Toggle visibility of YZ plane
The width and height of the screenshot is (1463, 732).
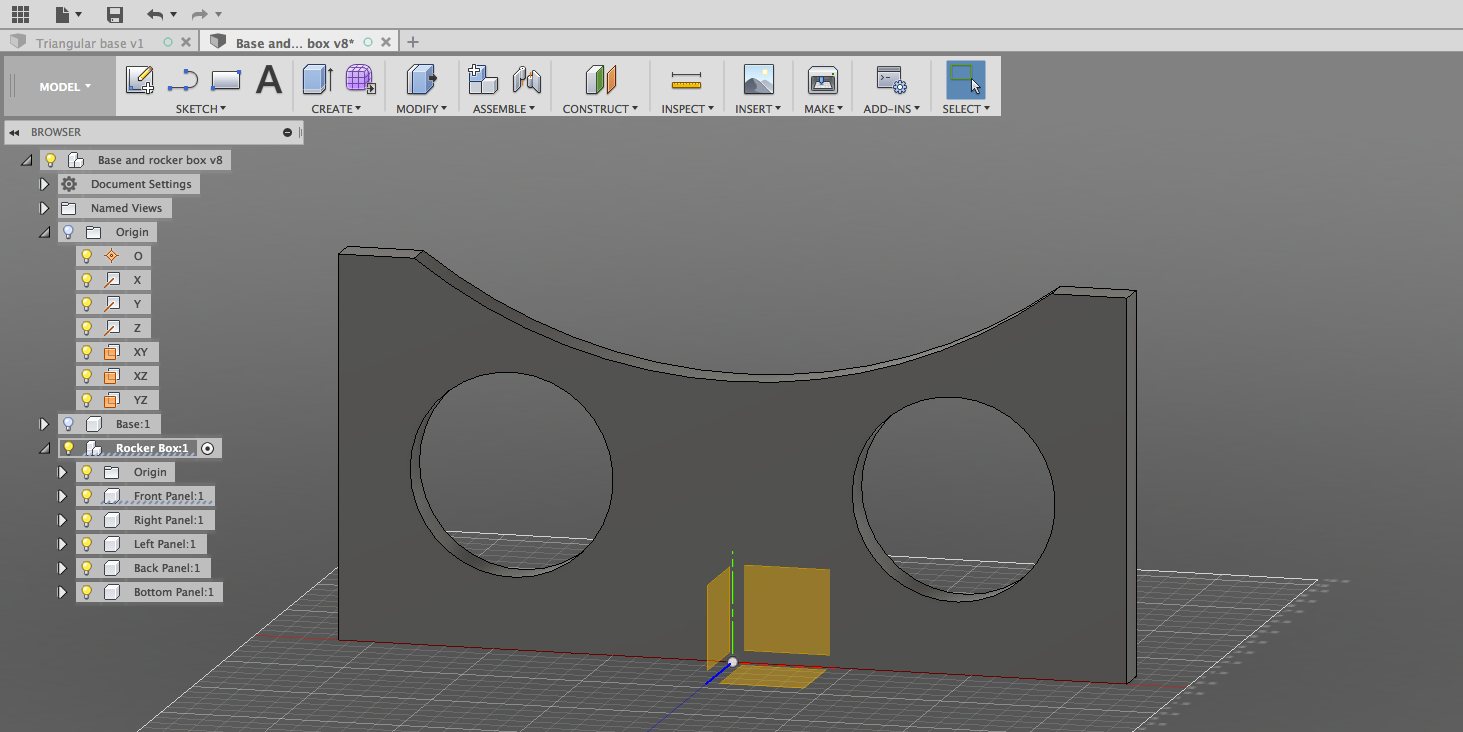(x=87, y=400)
